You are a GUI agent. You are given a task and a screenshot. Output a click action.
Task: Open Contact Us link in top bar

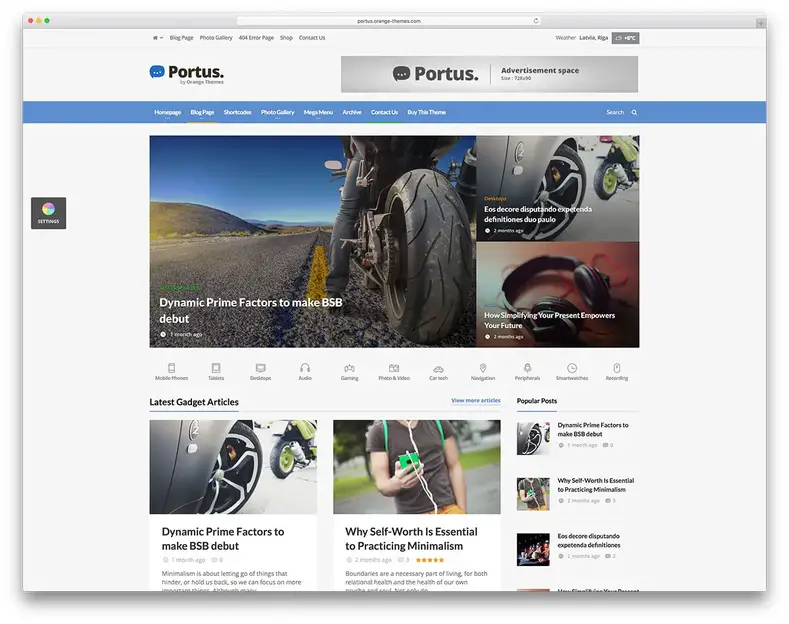[312, 38]
